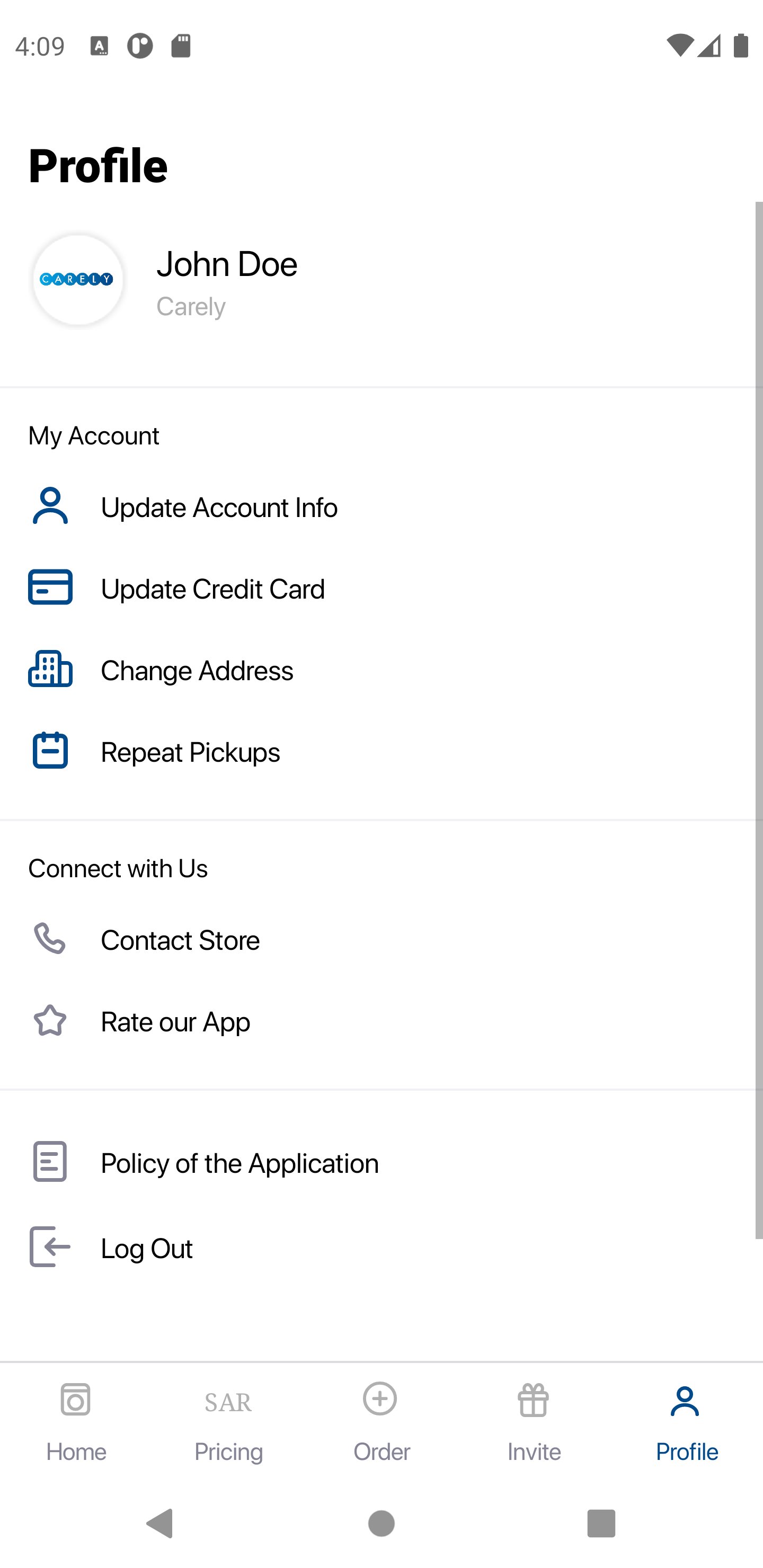This screenshot has height=1568, width=763.
Task: Tap the phone icon for Contact Store
Action: click(x=50, y=939)
